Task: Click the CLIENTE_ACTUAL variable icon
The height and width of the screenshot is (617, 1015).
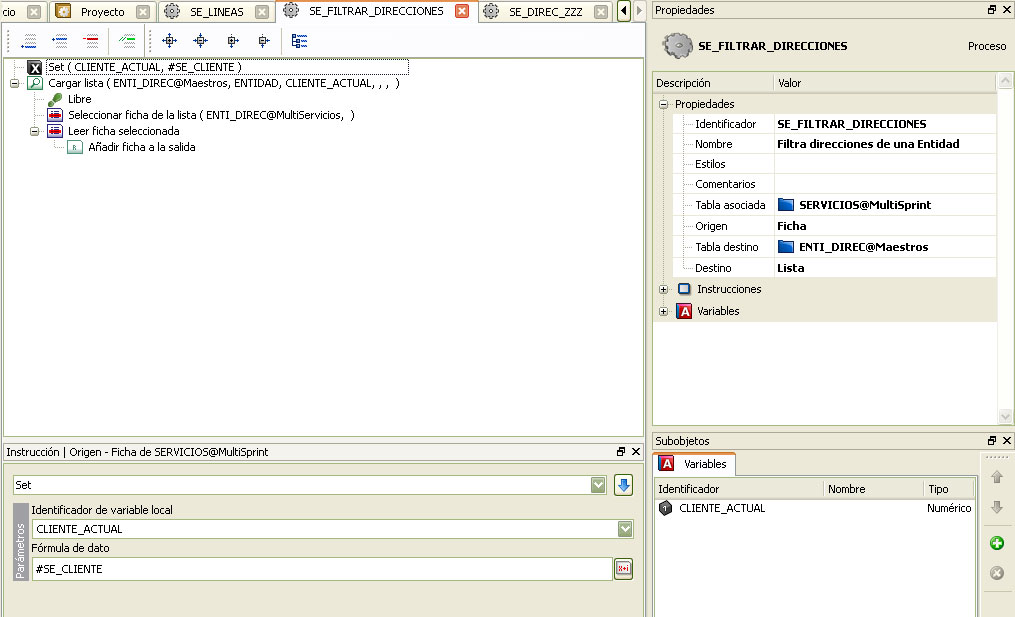Action: click(x=665, y=508)
